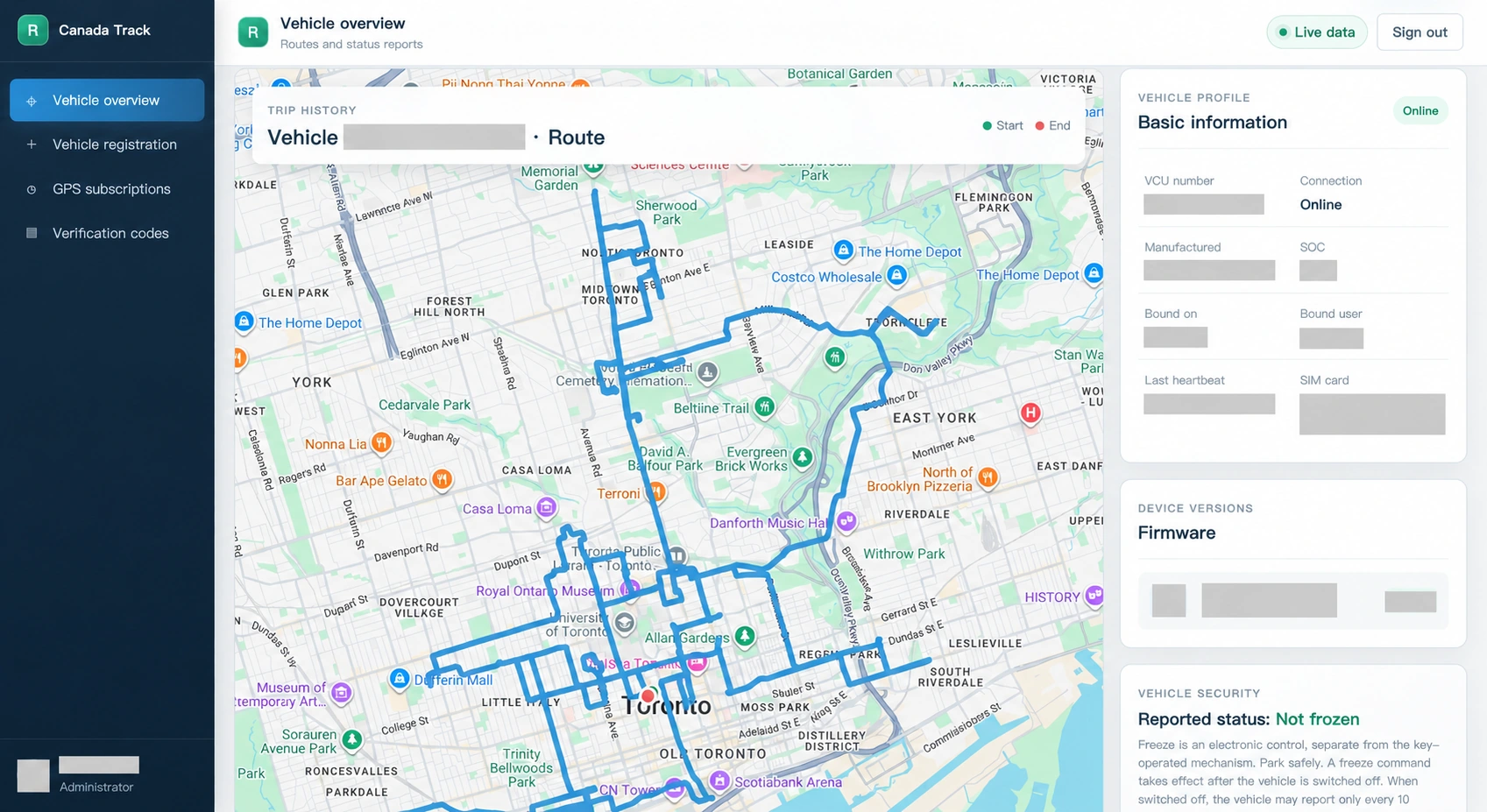Screen dimensions: 1487x812
Task: Click the red end marker near Toronto
Action: [648, 695]
